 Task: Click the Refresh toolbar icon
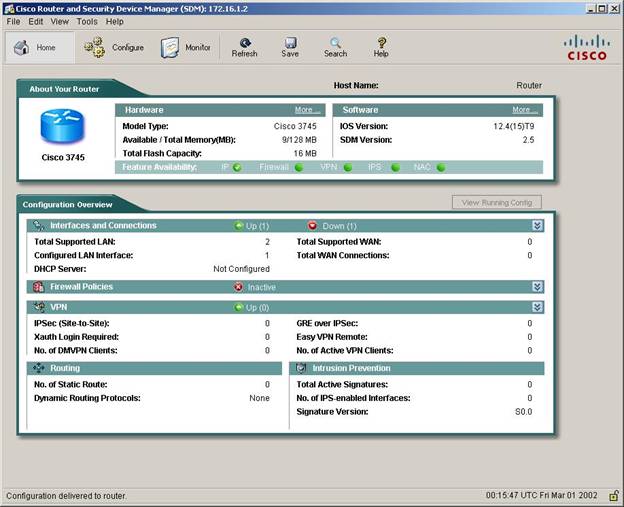(245, 43)
